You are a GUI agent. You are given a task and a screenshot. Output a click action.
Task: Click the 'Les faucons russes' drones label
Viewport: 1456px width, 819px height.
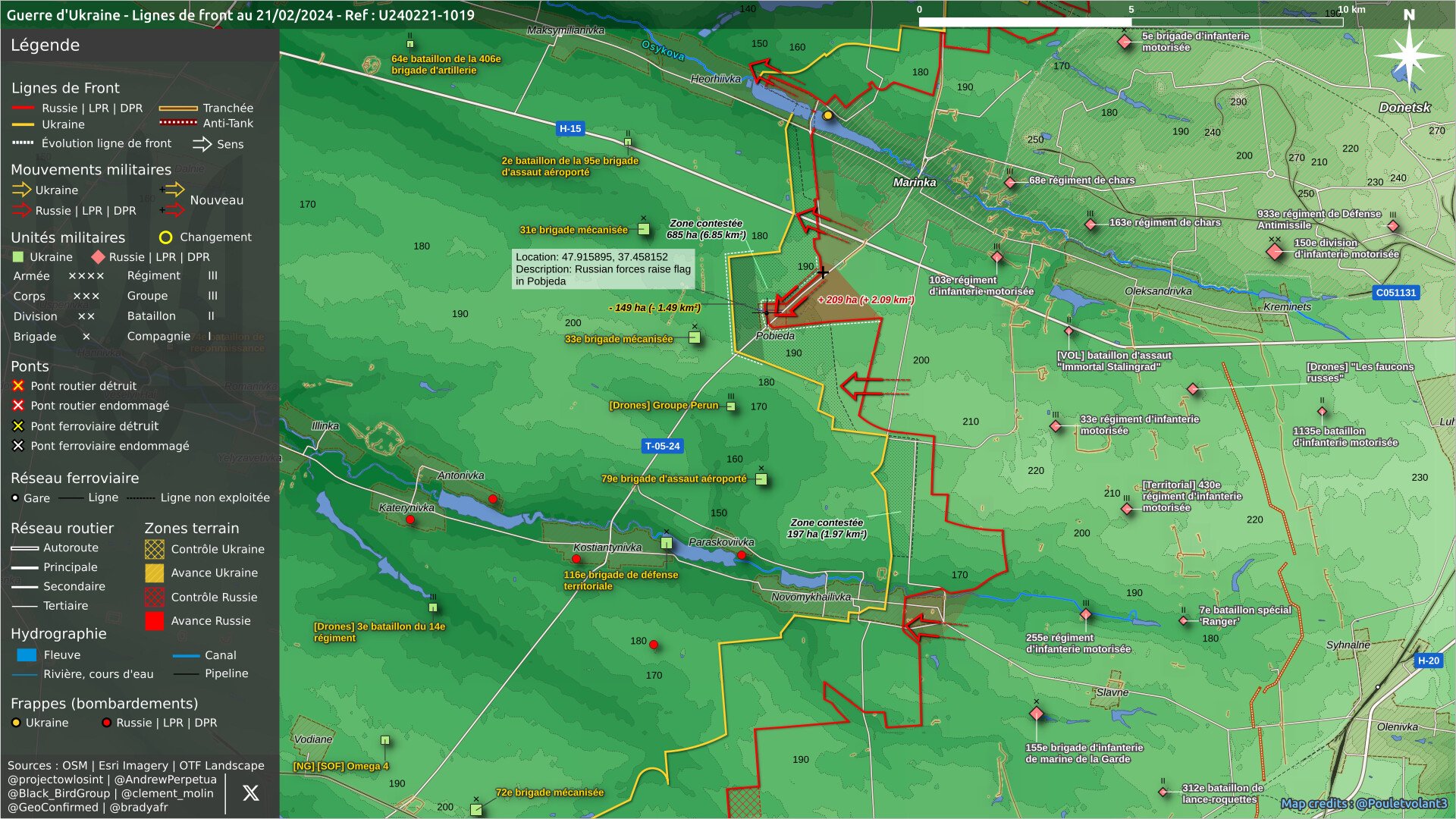(x=1360, y=372)
